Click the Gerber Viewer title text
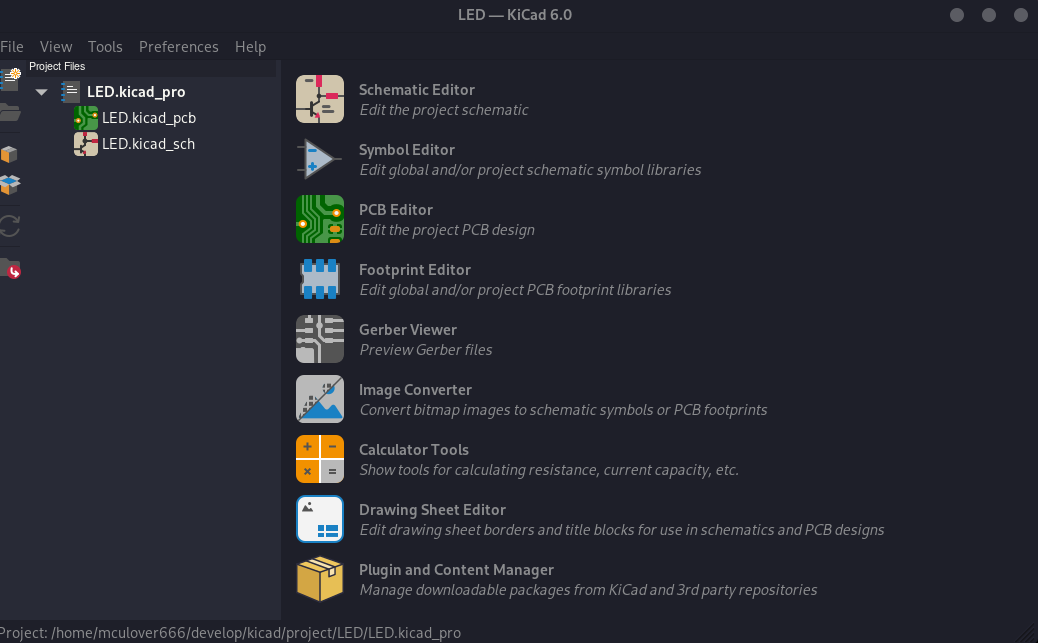The width and height of the screenshot is (1038, 643). [x=408, y=330]
